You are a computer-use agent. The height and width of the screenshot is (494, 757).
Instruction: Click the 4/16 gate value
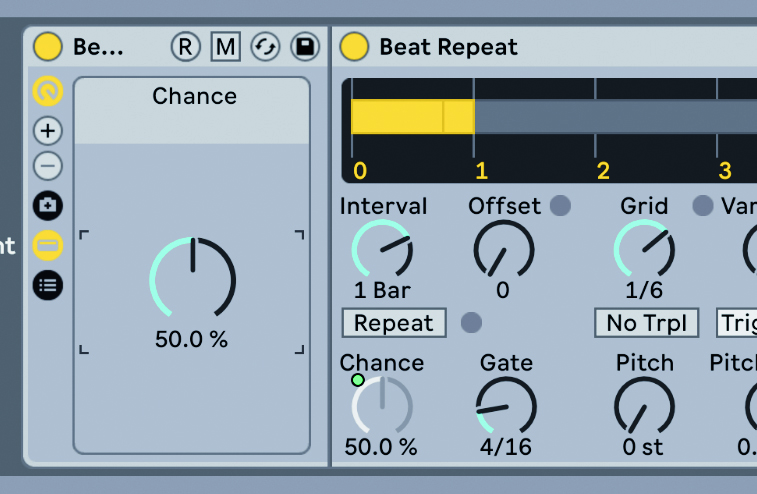(505, 447)
